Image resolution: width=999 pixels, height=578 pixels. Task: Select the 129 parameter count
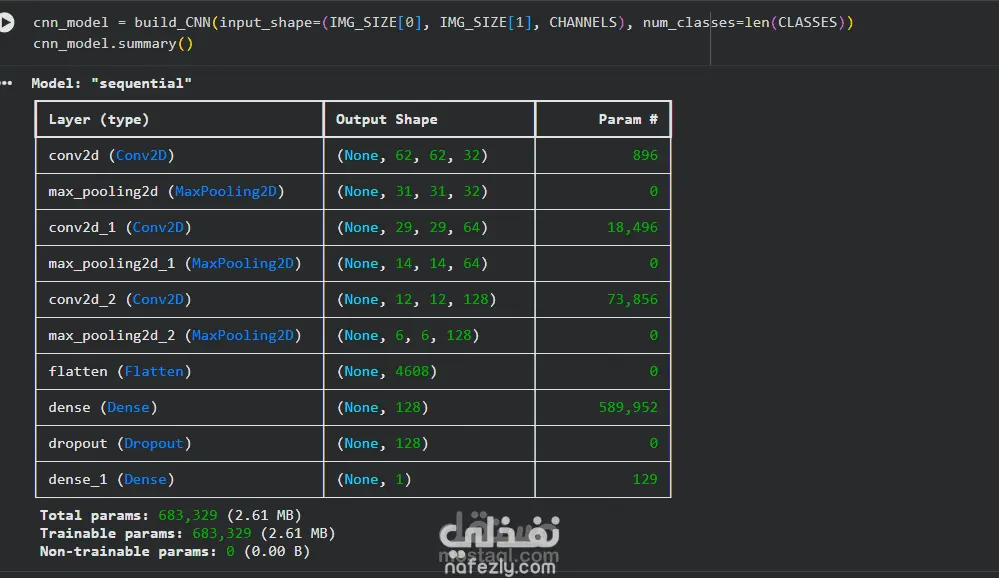point(645,480)
